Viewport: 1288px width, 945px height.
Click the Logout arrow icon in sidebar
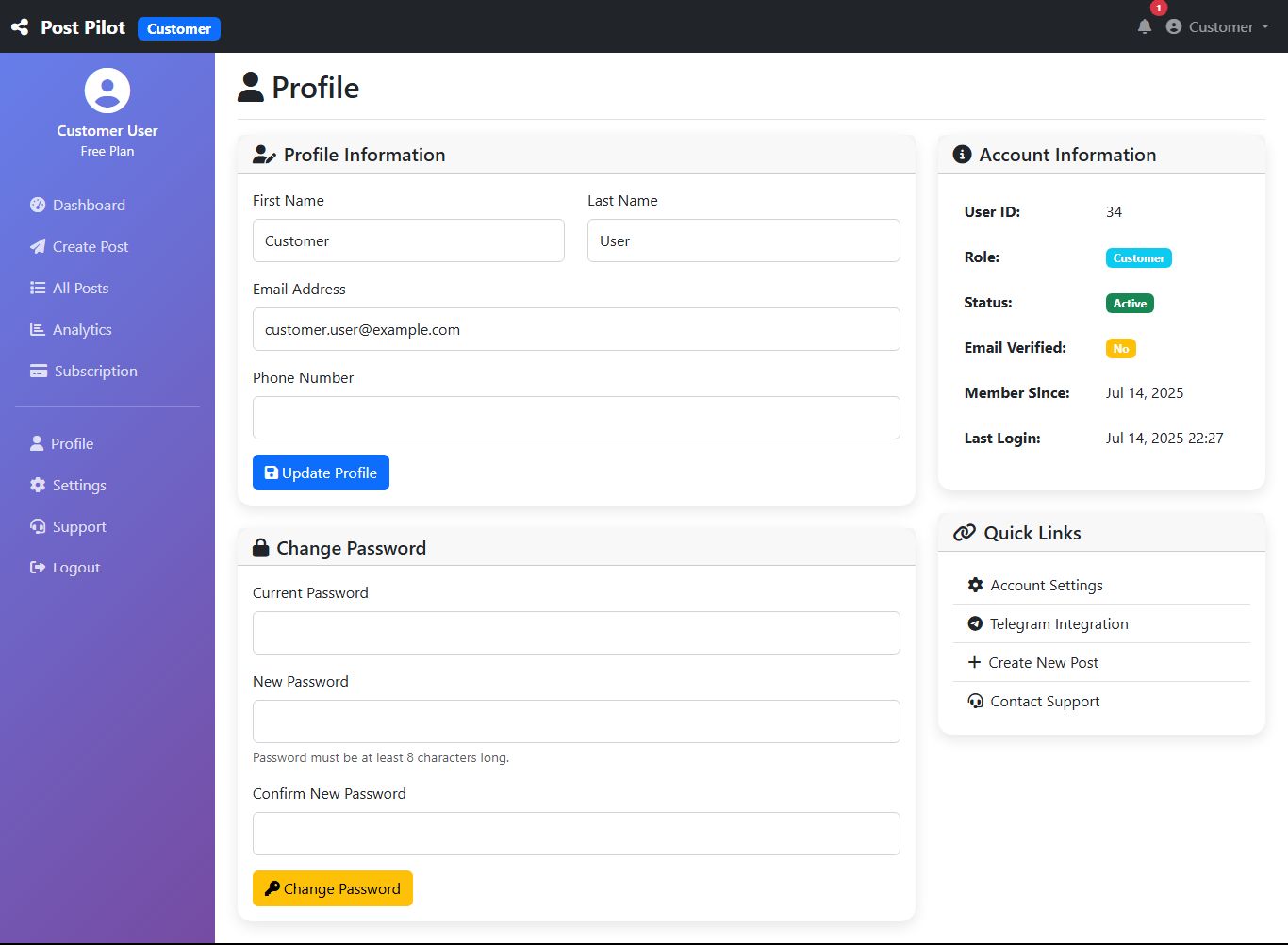(x=38, y=567)
